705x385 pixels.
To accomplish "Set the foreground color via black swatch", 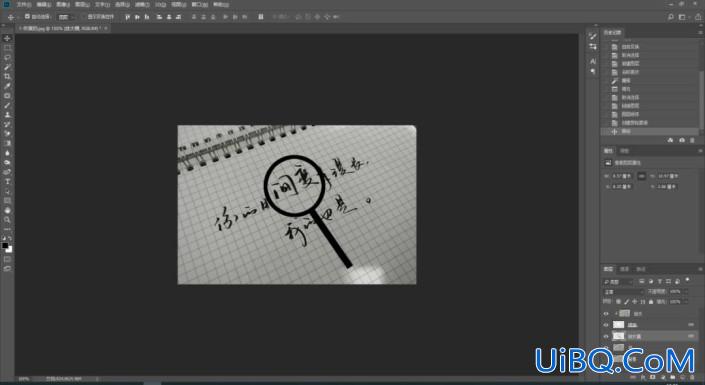I will (x=5, y=246).
